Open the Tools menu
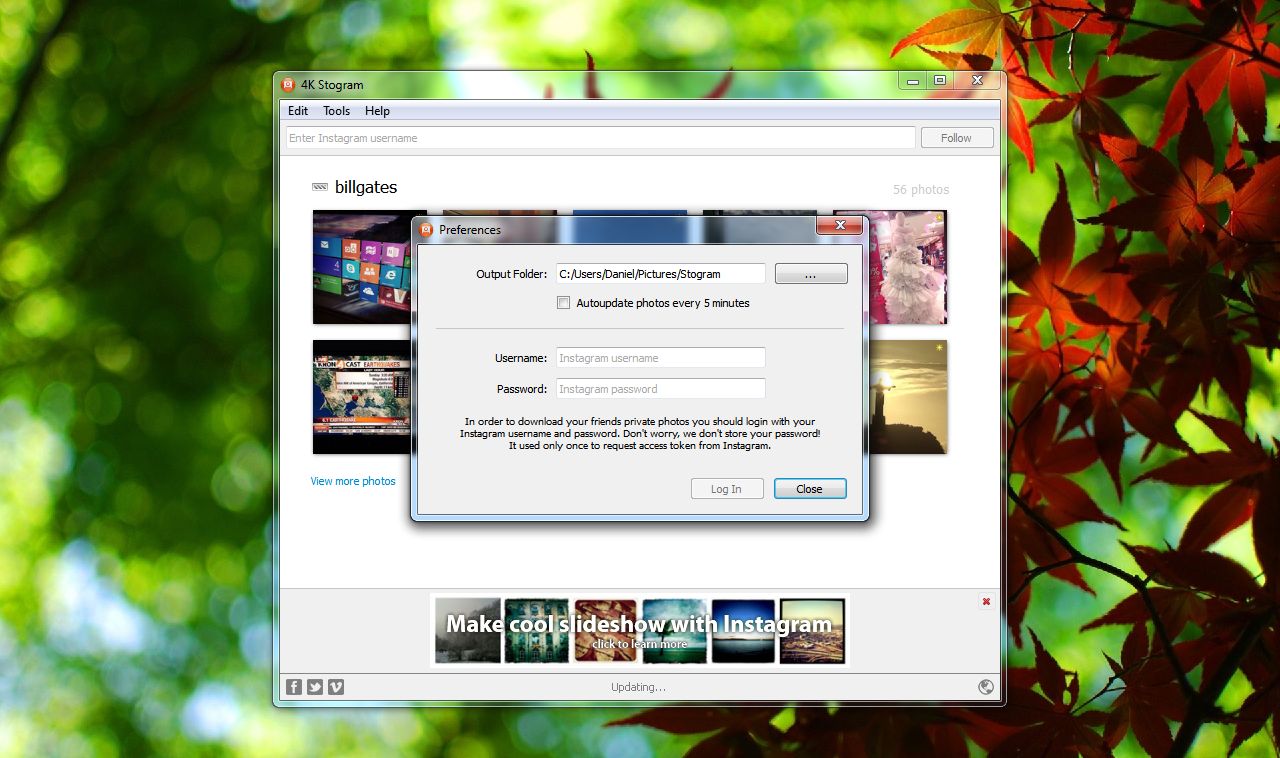Viewport: 1280px width, 758px height. coord(336,111)
